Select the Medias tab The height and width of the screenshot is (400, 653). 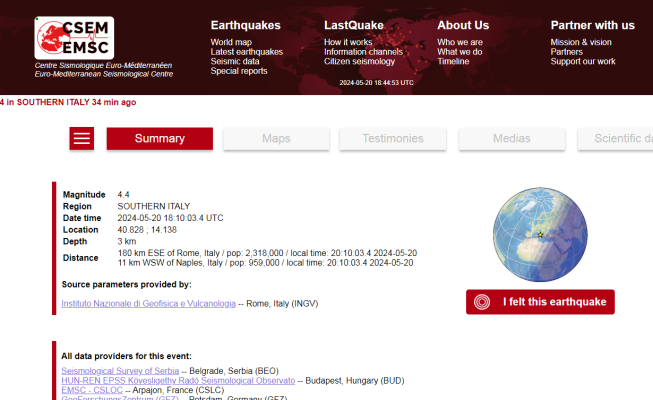click(510, 139)
